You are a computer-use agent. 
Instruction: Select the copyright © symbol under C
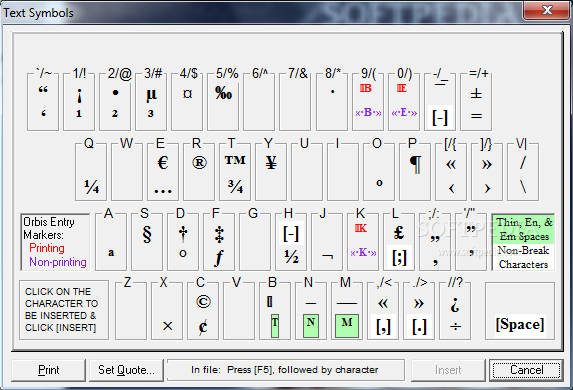203,302
